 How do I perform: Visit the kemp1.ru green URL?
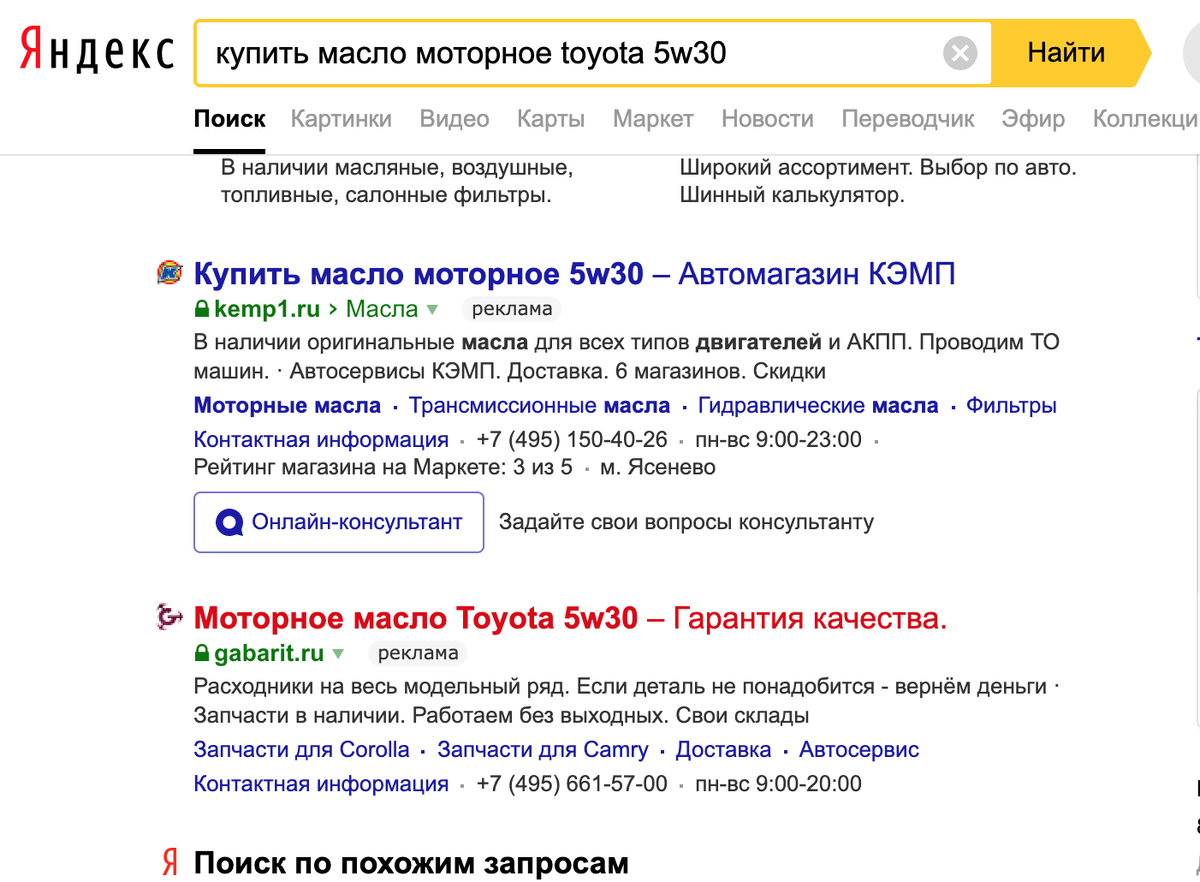[x=267, y=309]
